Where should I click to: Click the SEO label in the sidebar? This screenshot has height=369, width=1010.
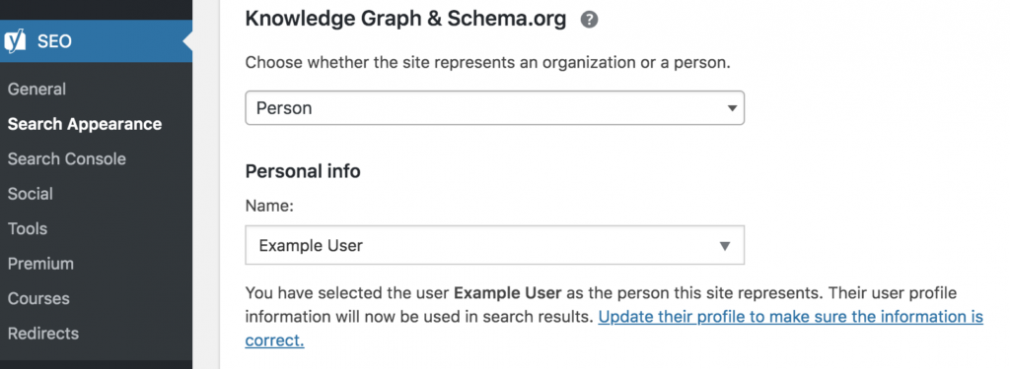[x=54, y=41]
